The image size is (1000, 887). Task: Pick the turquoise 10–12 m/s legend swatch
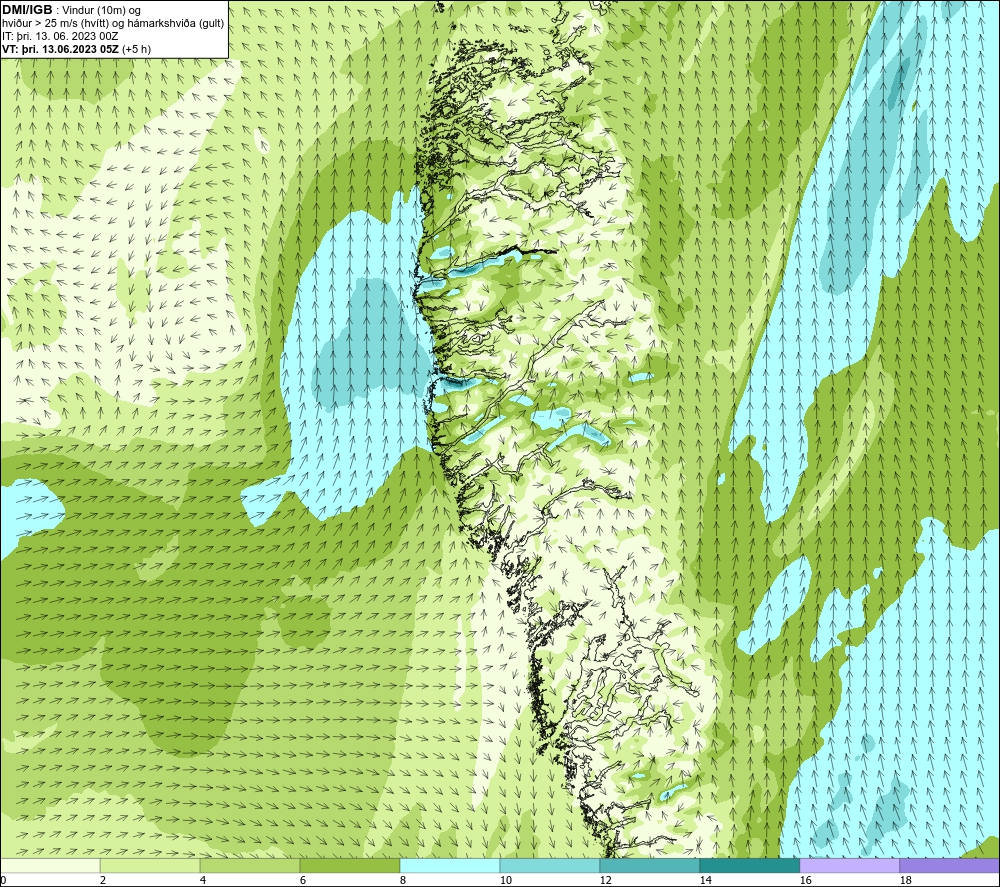[550, 865]
